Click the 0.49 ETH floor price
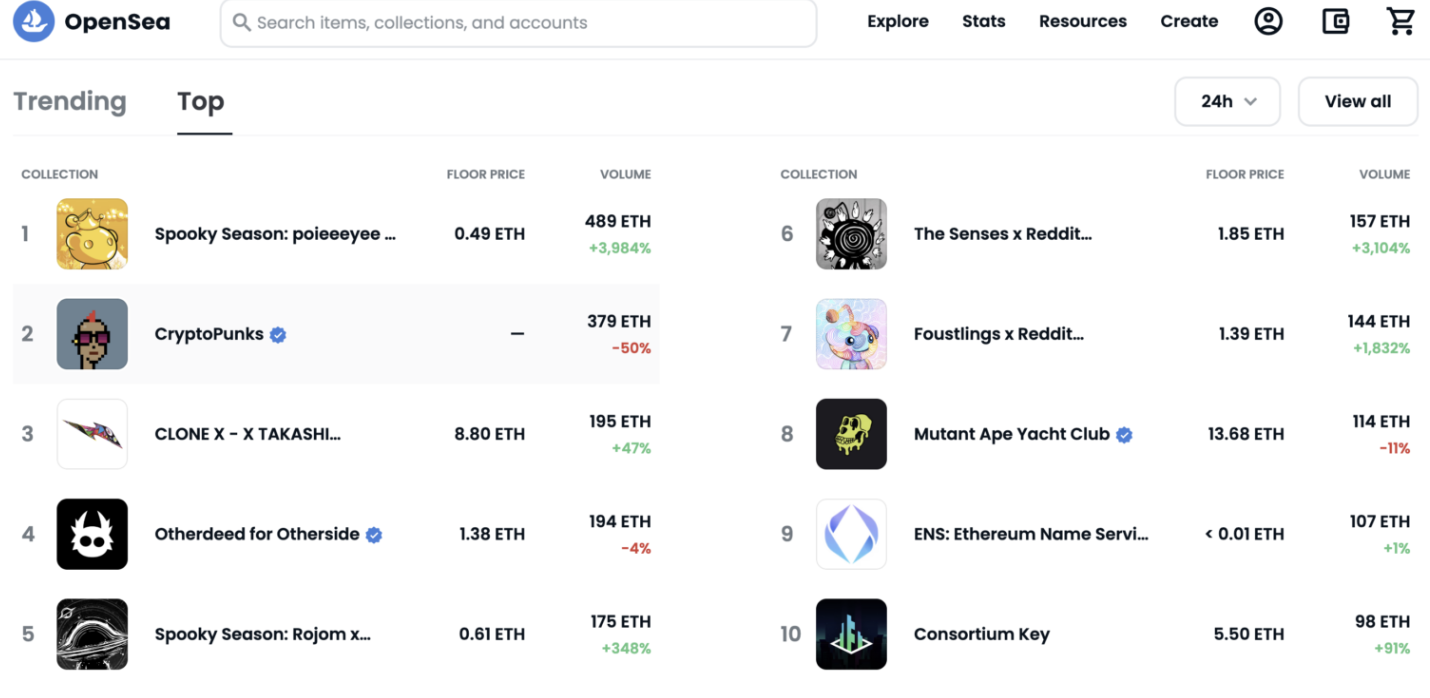 (x=489, y=234)
